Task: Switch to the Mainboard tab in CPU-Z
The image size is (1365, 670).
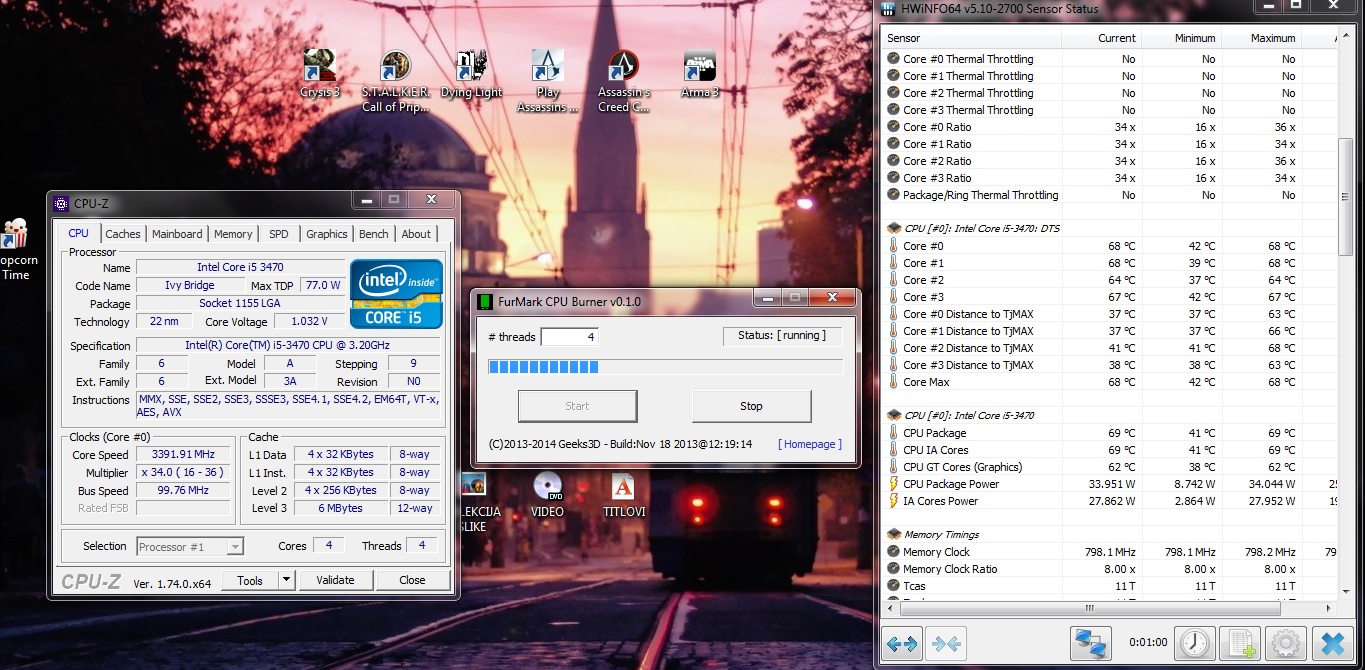Action: click(x=177, y=234)
